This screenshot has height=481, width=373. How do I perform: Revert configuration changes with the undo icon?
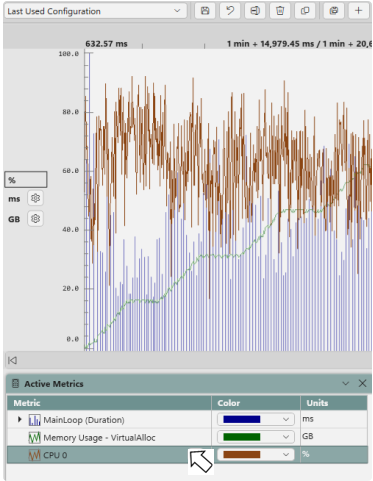click(x=230, y=11)
